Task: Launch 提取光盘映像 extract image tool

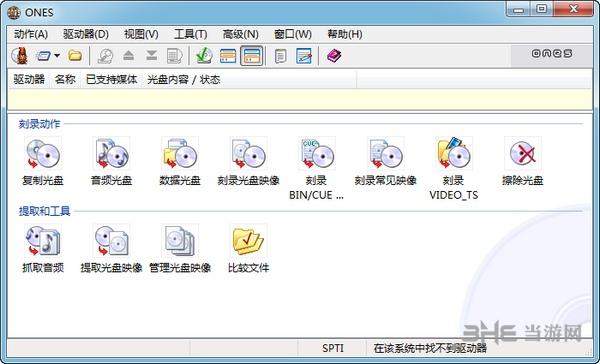Action: click(x=111, y=249)
